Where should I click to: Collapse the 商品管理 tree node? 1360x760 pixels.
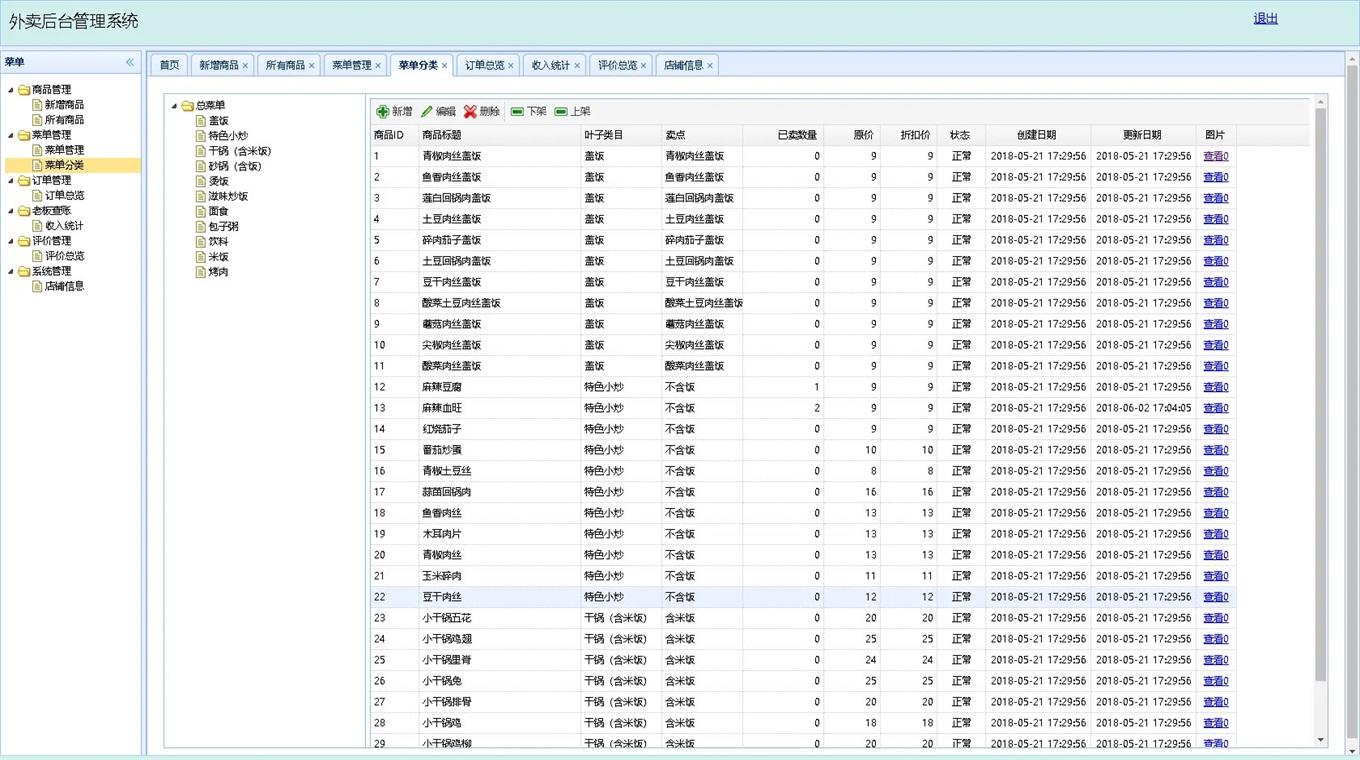(x=11, y=90)
